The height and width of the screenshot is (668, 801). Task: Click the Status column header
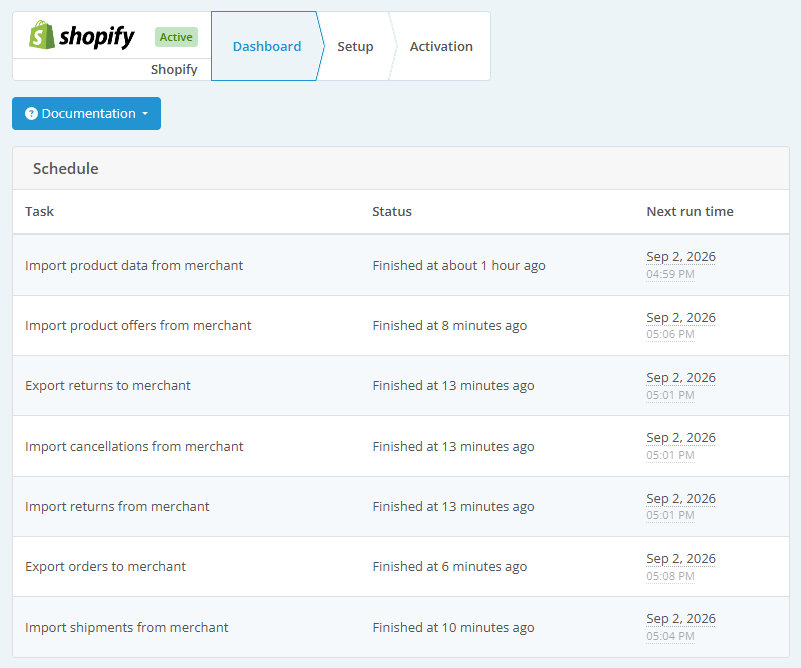click(x=392, y=211)
